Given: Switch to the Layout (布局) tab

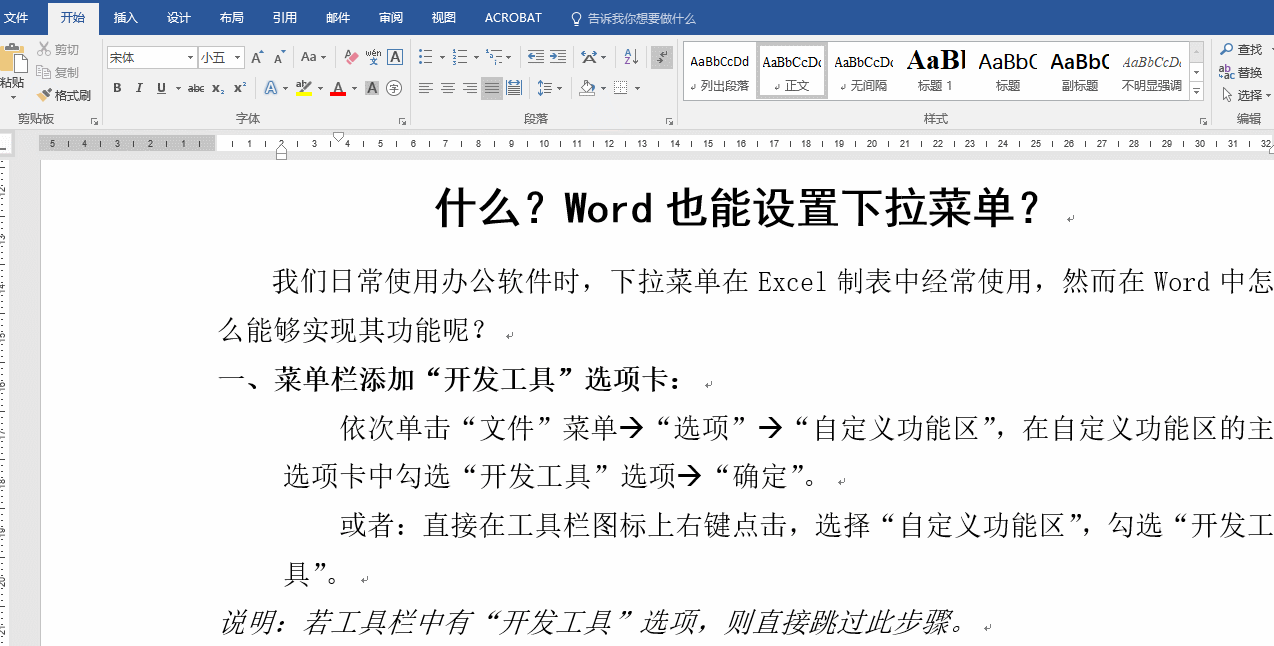Looking at the screenshot, I should click(231, 18).
